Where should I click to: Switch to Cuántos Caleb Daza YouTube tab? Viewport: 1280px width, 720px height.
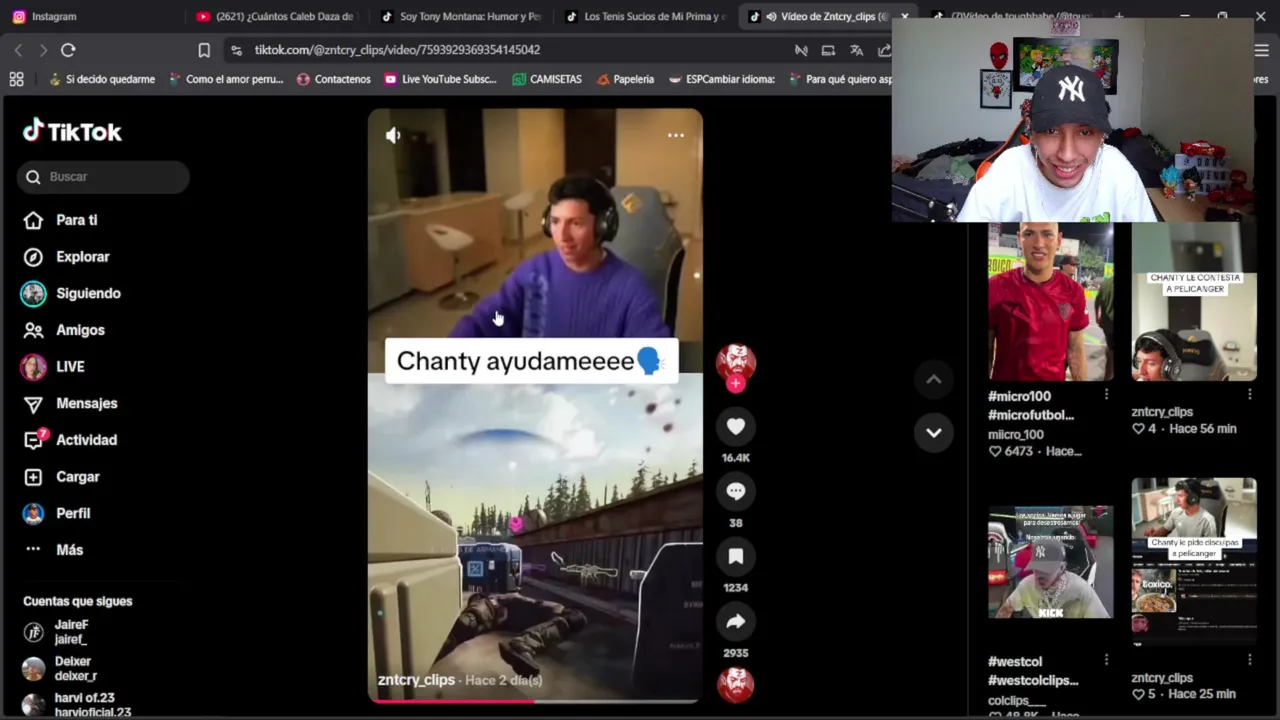275,16
